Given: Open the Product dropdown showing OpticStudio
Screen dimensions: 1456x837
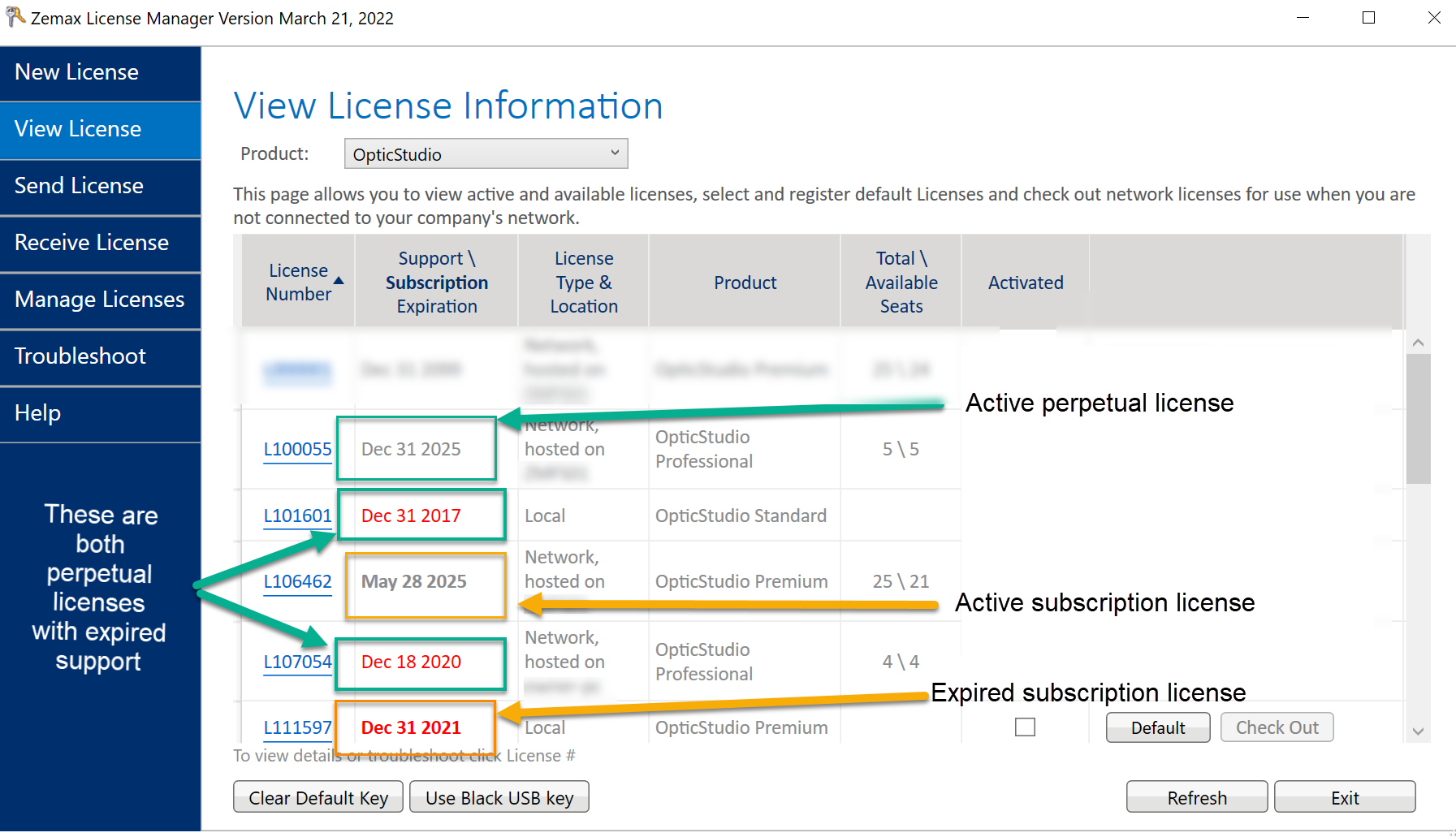Looking at the screenshot, I should tap(486, 153).
